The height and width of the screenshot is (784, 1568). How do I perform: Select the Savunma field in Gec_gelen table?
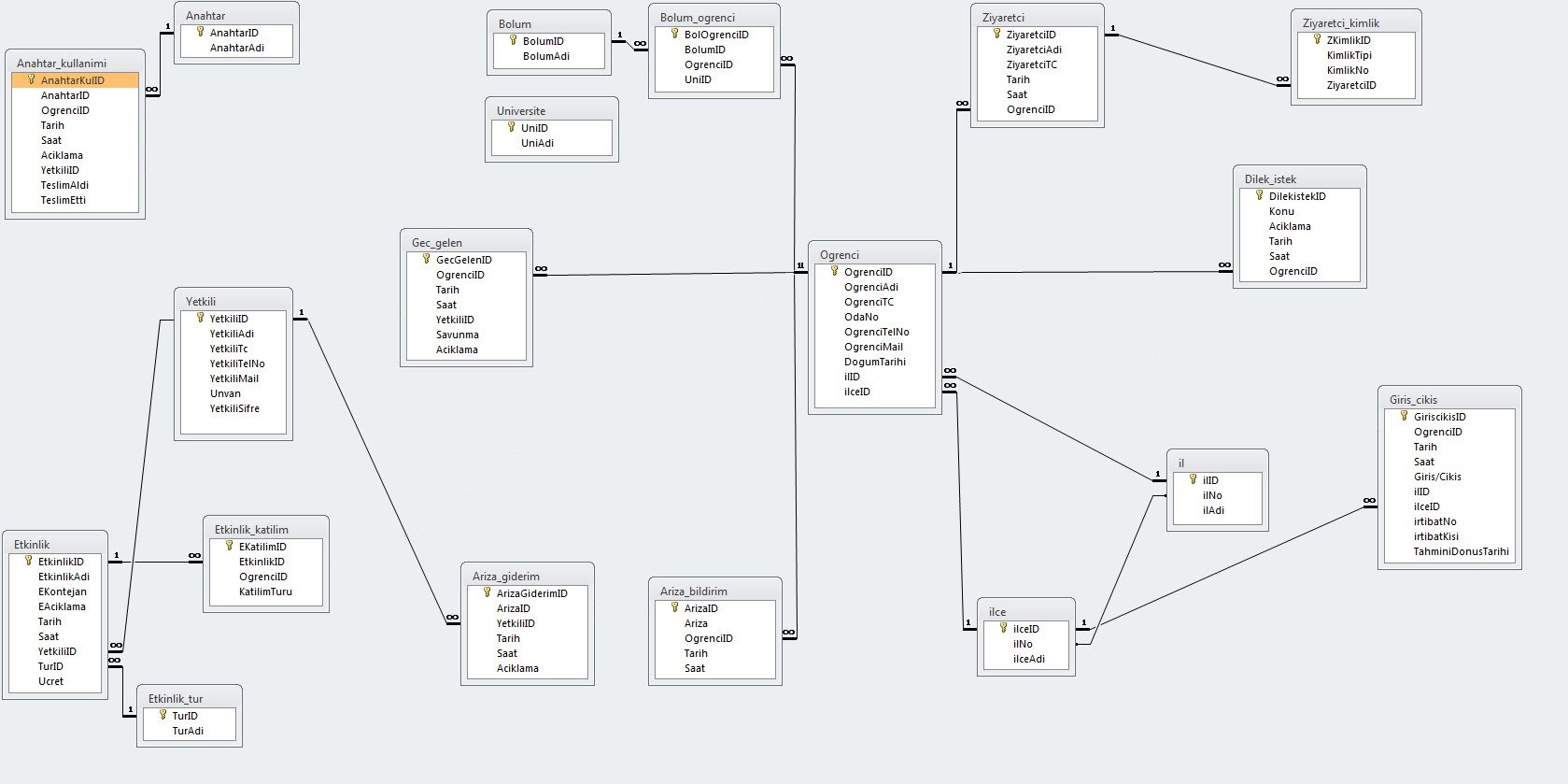coord(457,335)
